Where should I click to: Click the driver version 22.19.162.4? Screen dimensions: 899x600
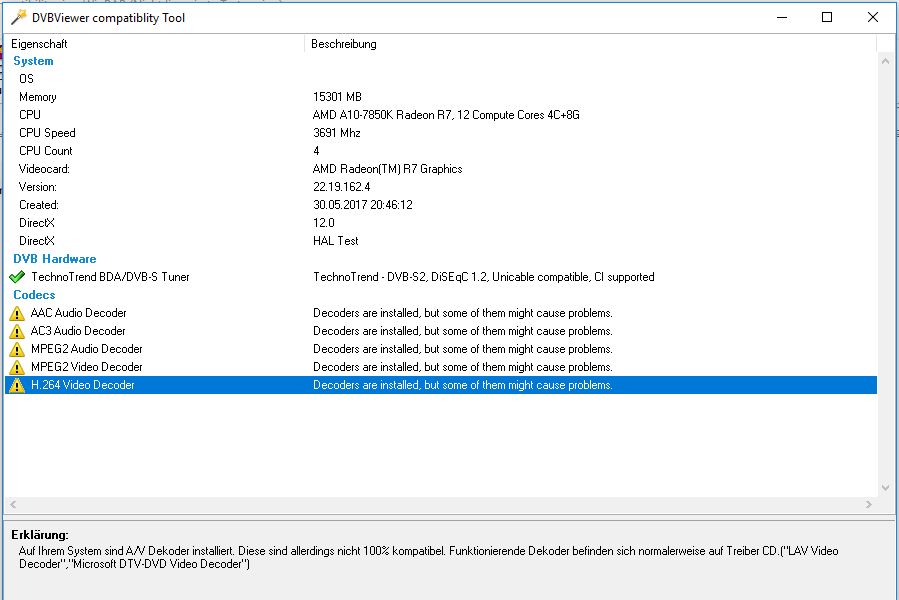coord(342,187)
